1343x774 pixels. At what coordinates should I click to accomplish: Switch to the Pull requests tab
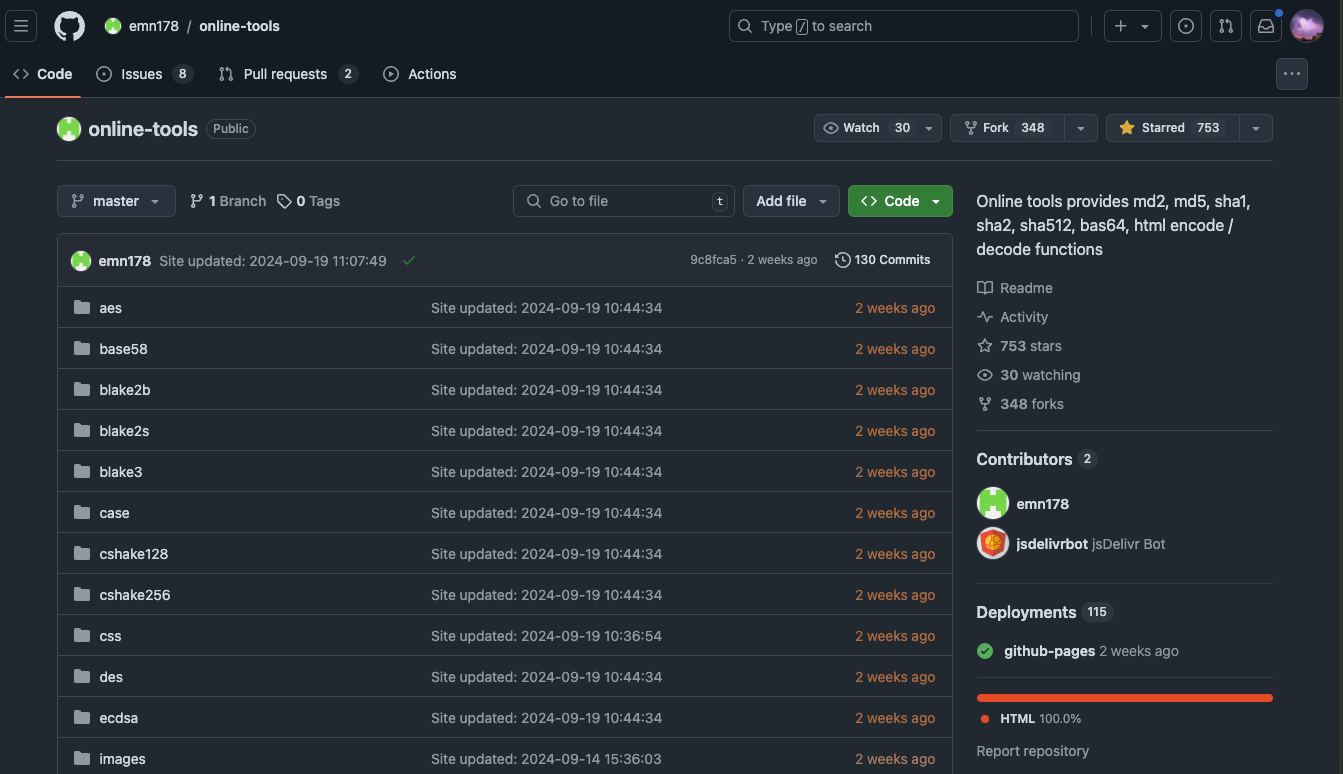(287, 74)
